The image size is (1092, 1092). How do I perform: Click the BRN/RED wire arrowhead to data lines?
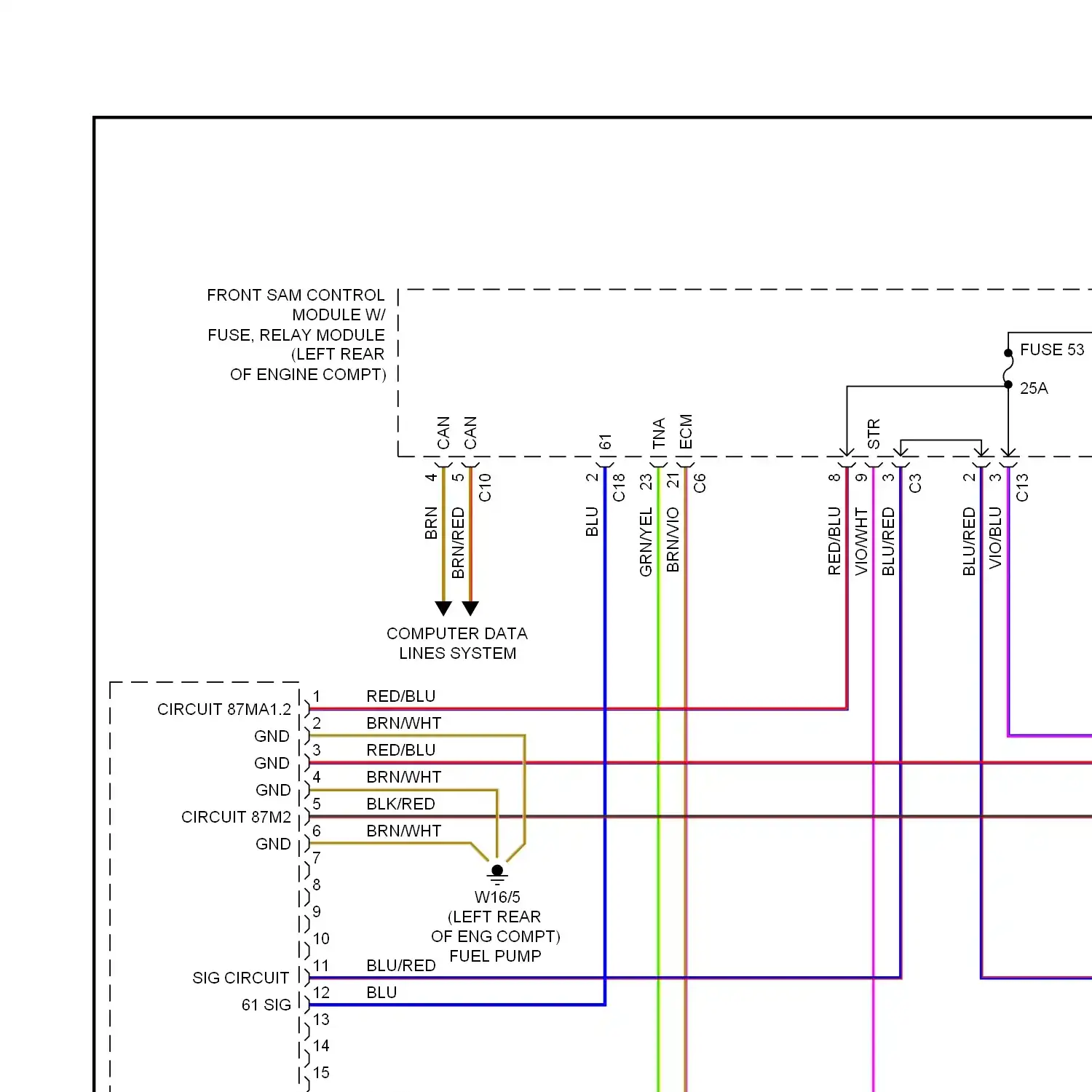[x=471, y=609]
